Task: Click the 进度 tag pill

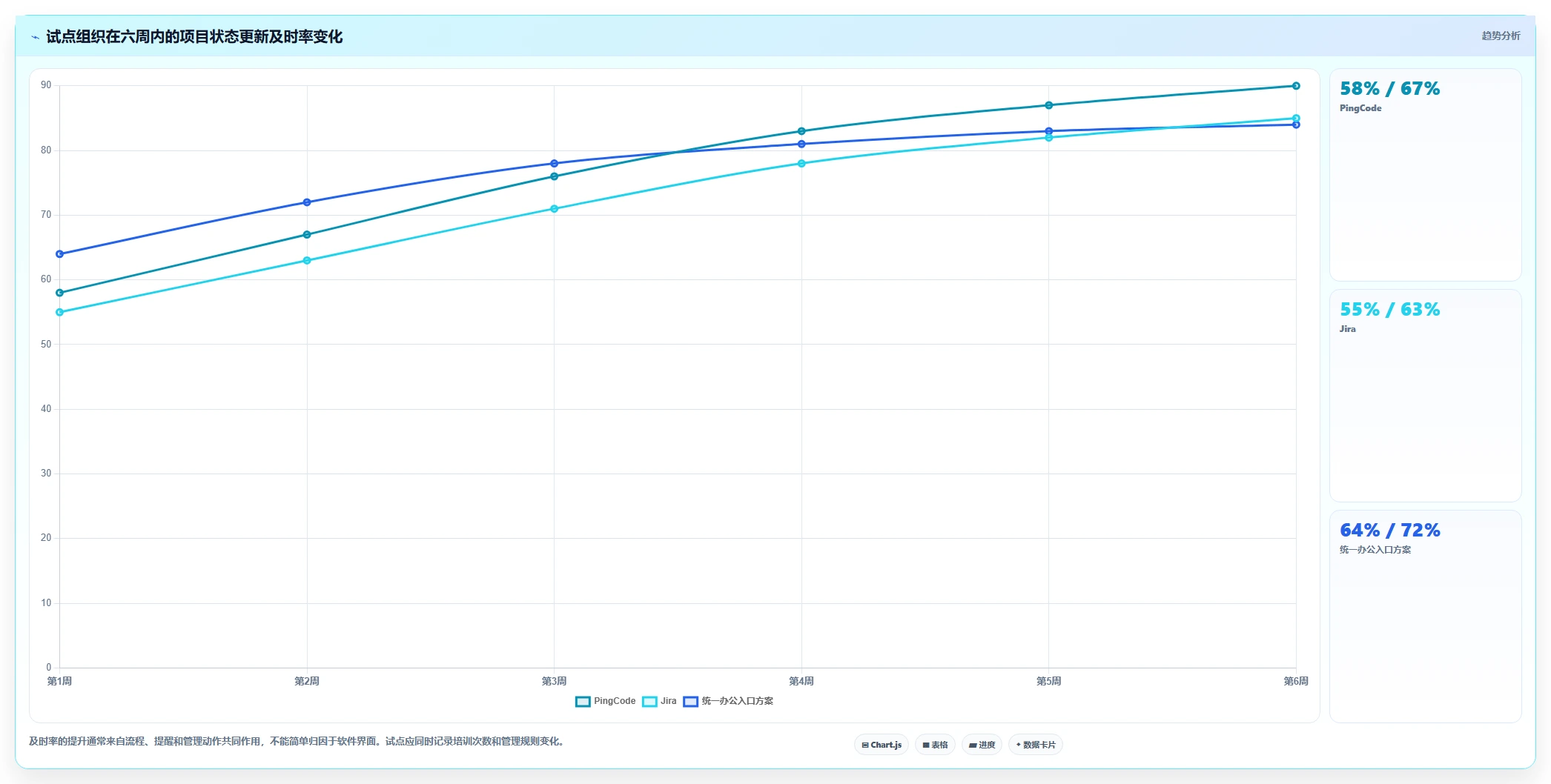Action: (982, 745)
